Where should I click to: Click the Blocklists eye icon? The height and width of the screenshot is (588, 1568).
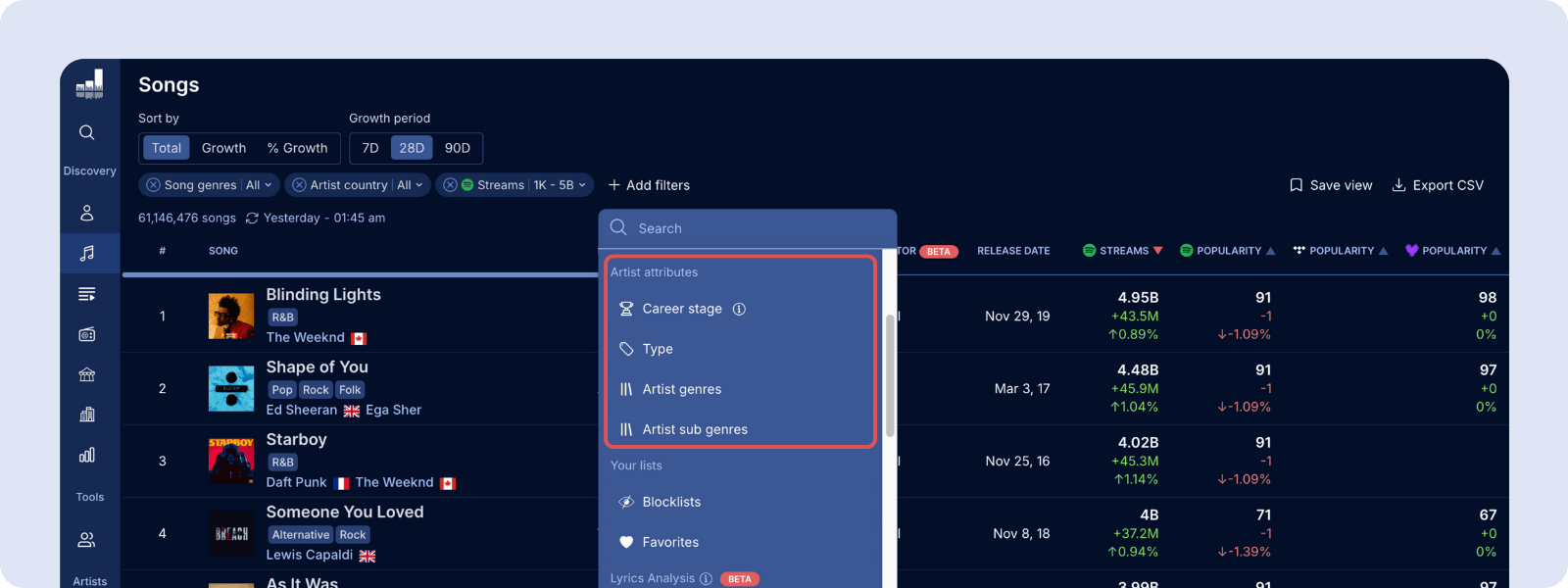click(626, 502)
